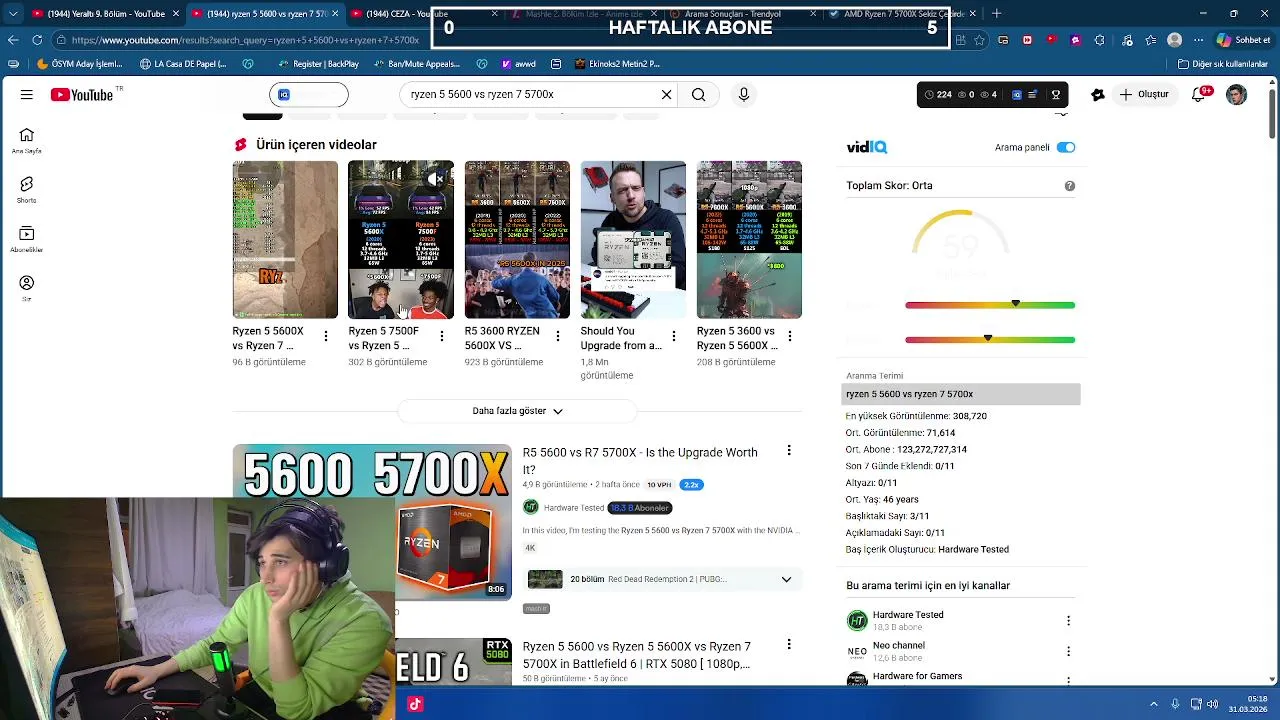1280x720 pixels.
Task: Open the Siz profile sidebar item
Action: [27, 288]
